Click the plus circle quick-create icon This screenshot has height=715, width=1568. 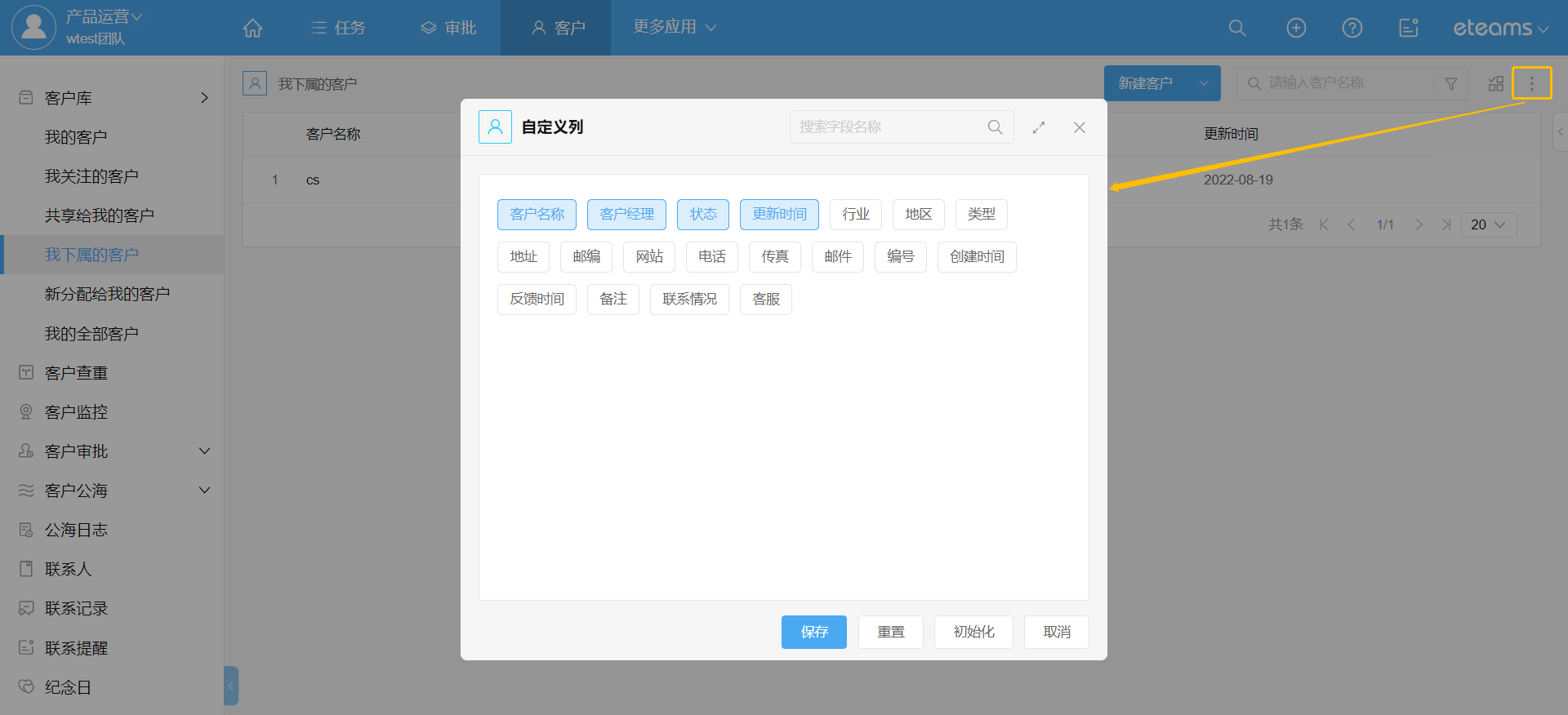click(x=1296, y=28)
